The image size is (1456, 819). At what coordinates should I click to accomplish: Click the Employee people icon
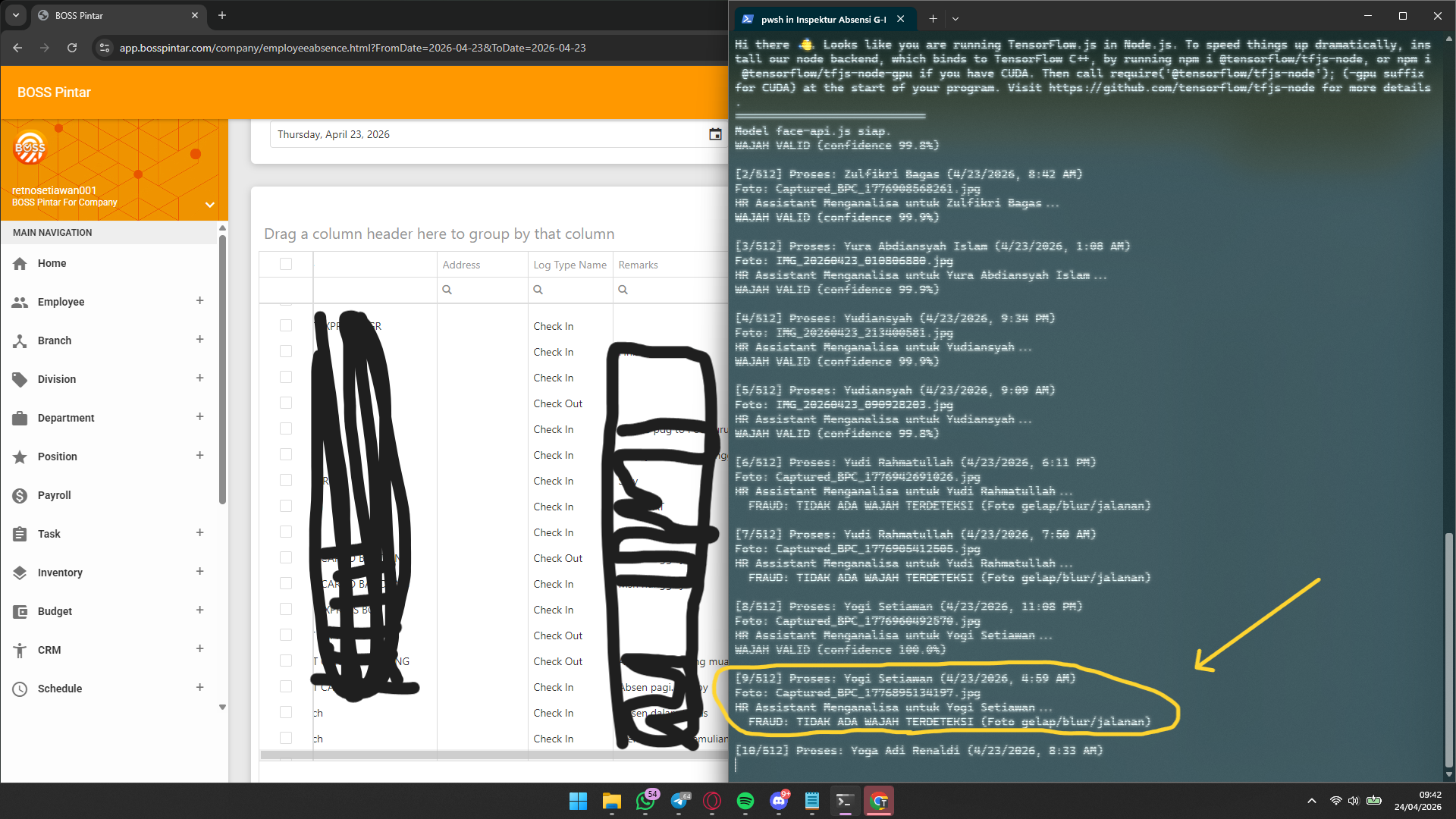(20, 303)
